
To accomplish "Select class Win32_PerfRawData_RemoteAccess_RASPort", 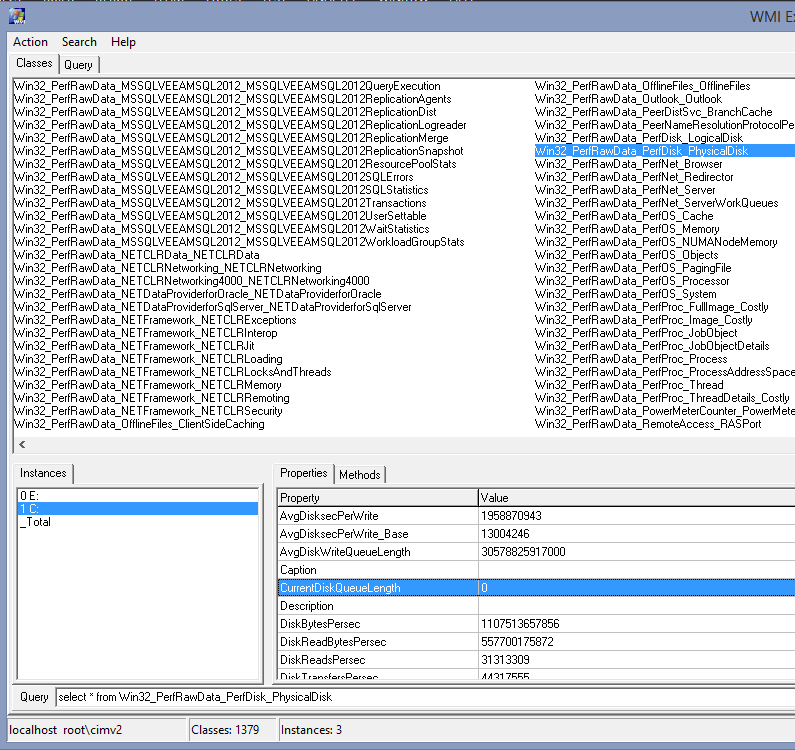I will tap(648, 424).
